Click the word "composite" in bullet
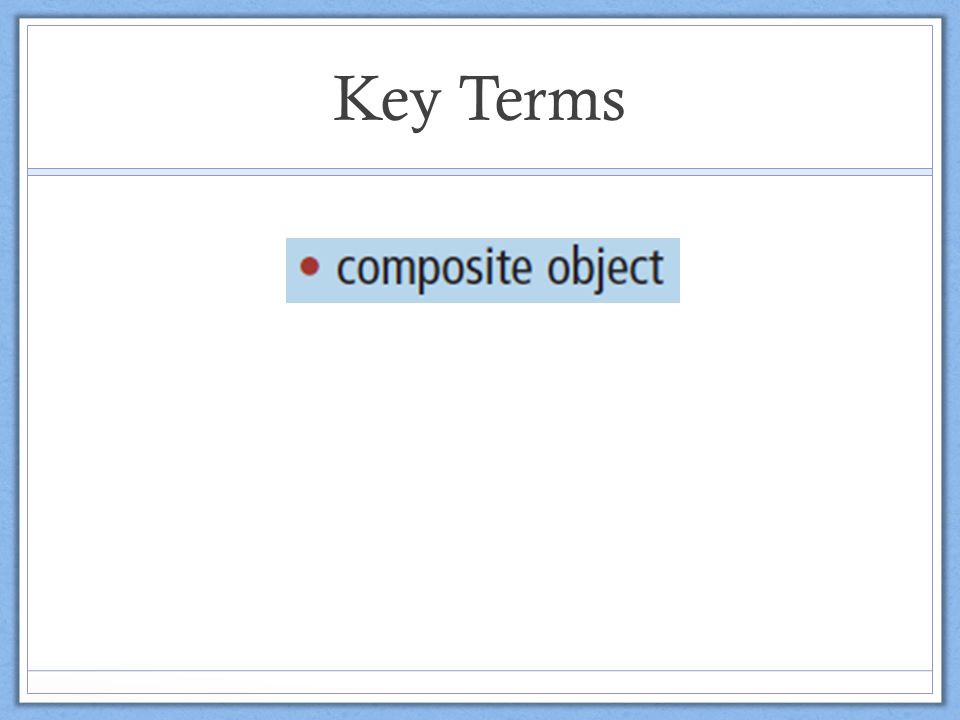 (x=434, y=269)
